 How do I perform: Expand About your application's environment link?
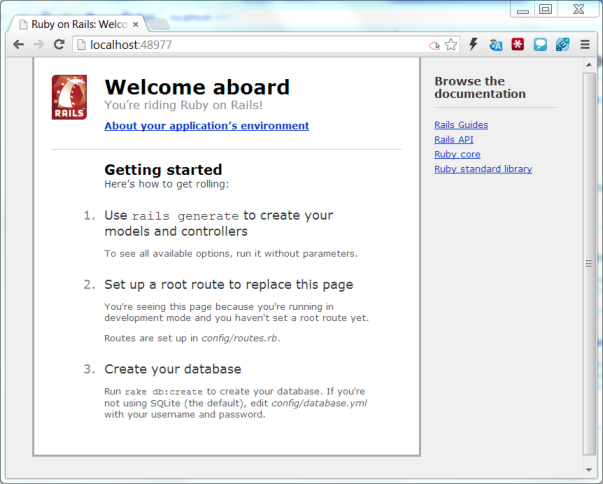point(206,126)
